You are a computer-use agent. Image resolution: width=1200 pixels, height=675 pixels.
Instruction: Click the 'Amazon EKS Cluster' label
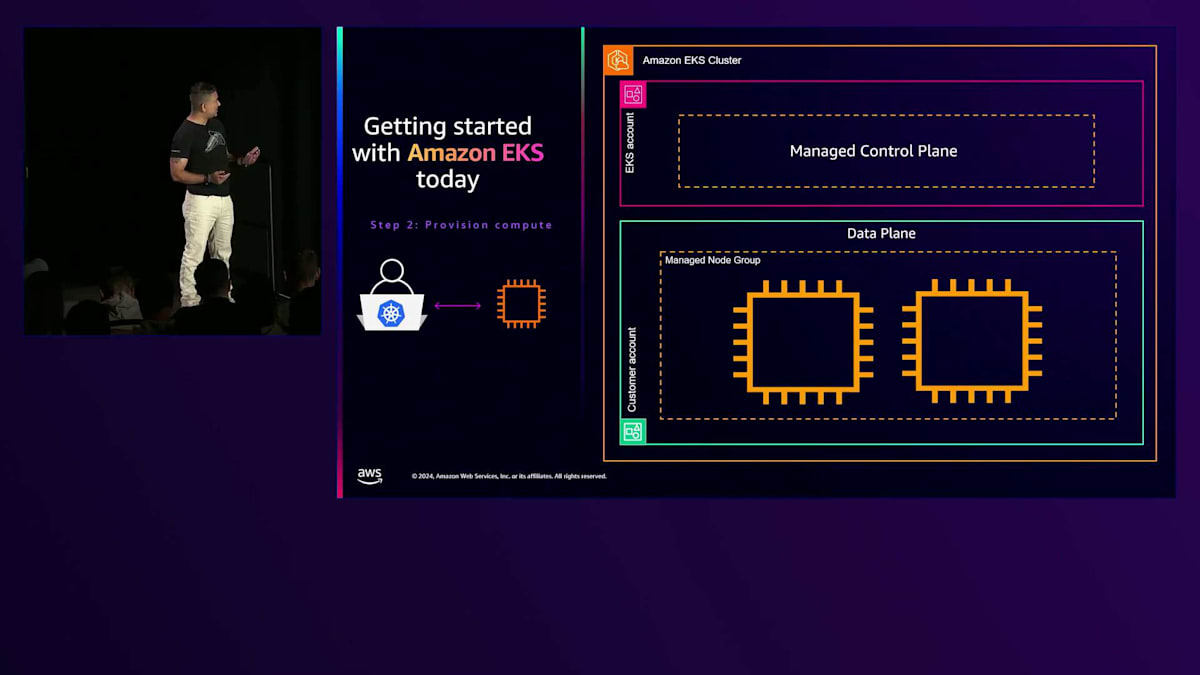pos(692,61)
